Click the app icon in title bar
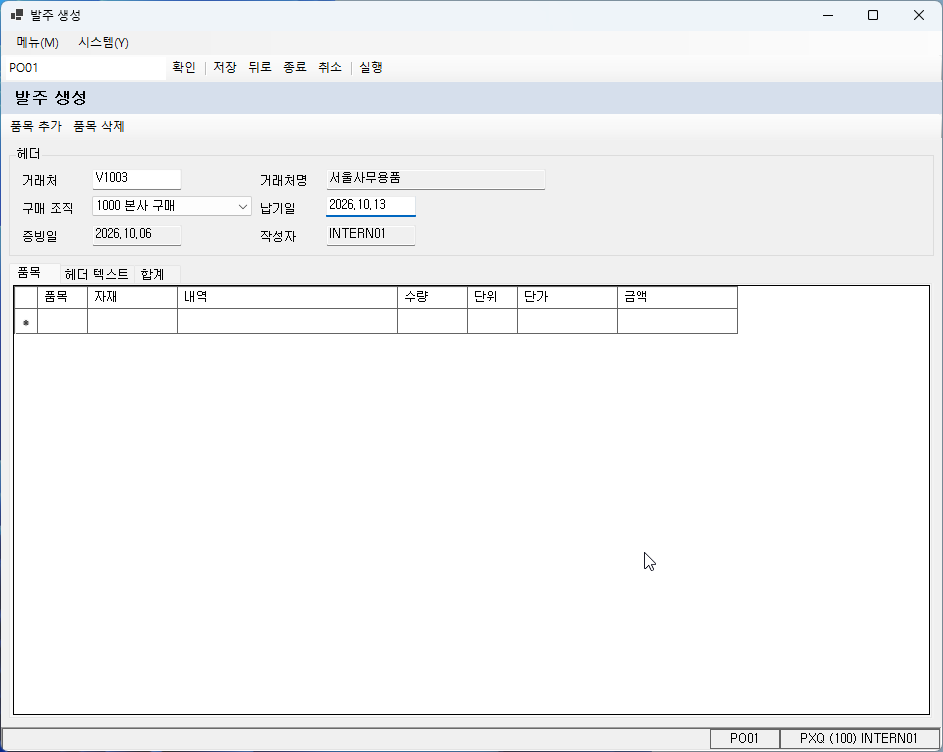 (x=17, y=15)
